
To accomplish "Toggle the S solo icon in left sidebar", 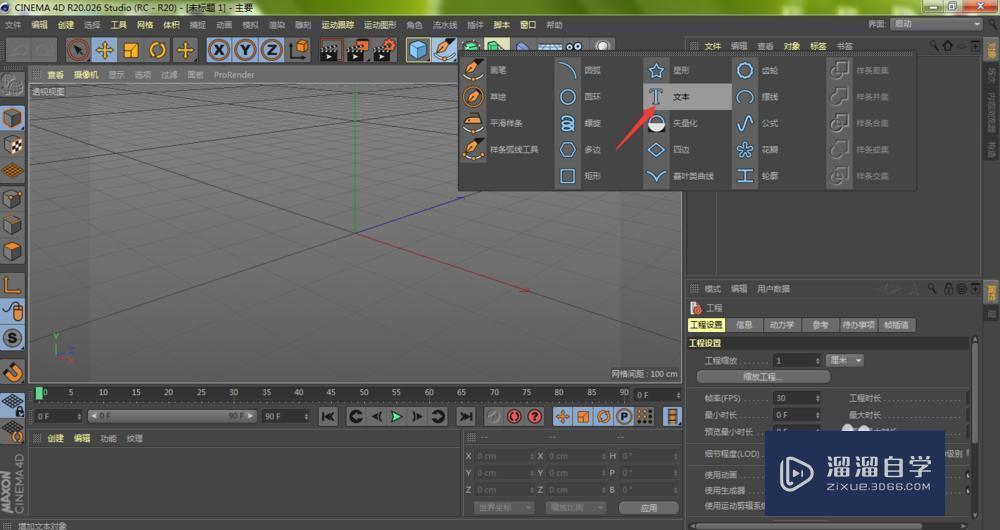I will (13, 338).
